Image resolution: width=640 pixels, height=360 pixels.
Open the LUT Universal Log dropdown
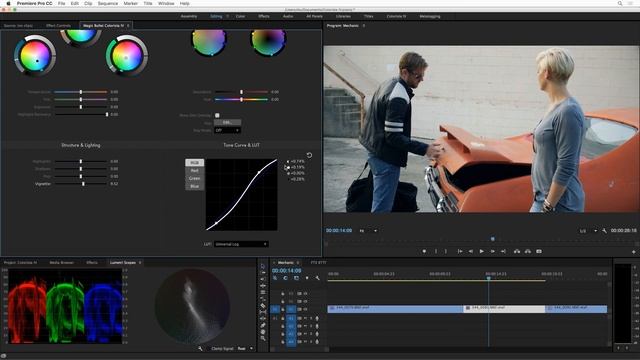coord(241,244)
